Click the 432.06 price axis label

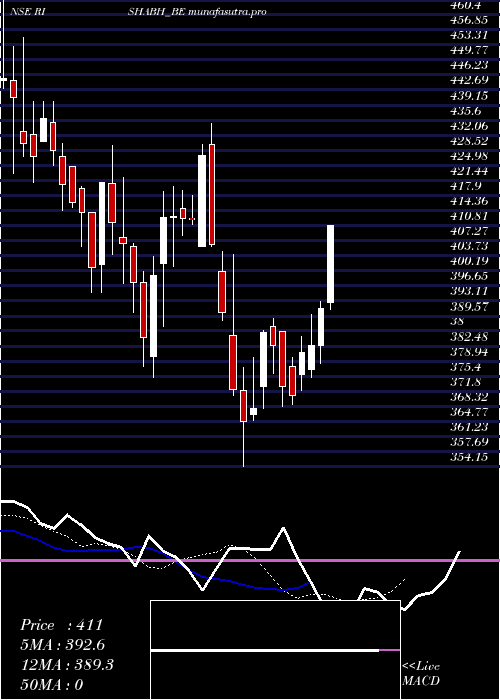point(469,126)
